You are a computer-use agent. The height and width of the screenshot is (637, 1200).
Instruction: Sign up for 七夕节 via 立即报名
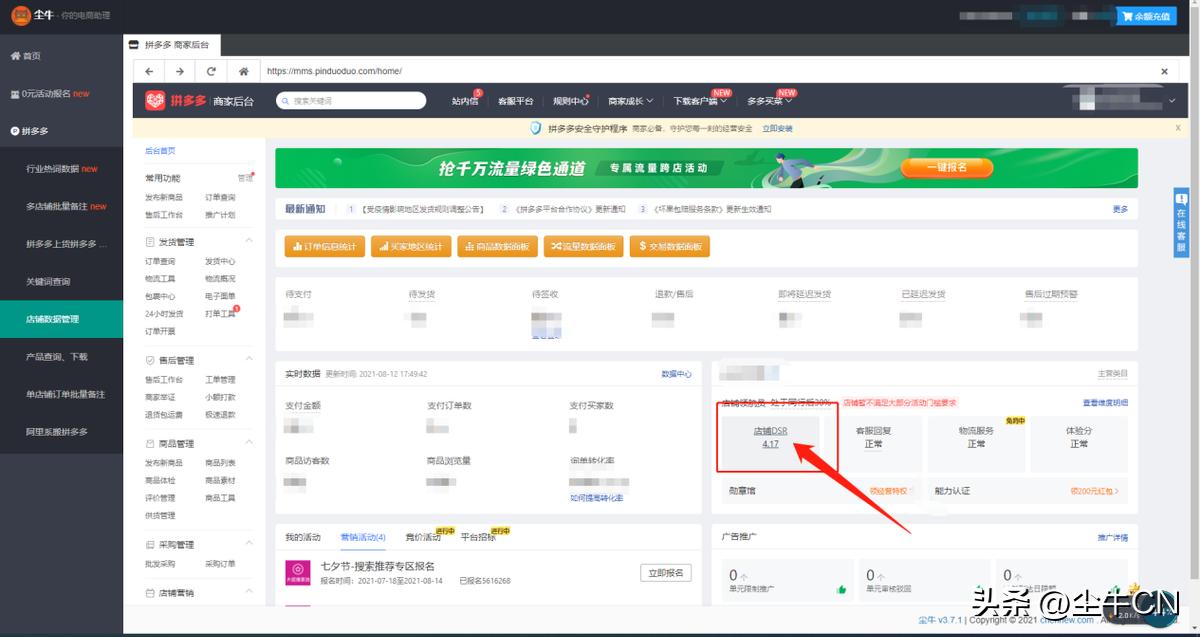[x=667, y=572]
